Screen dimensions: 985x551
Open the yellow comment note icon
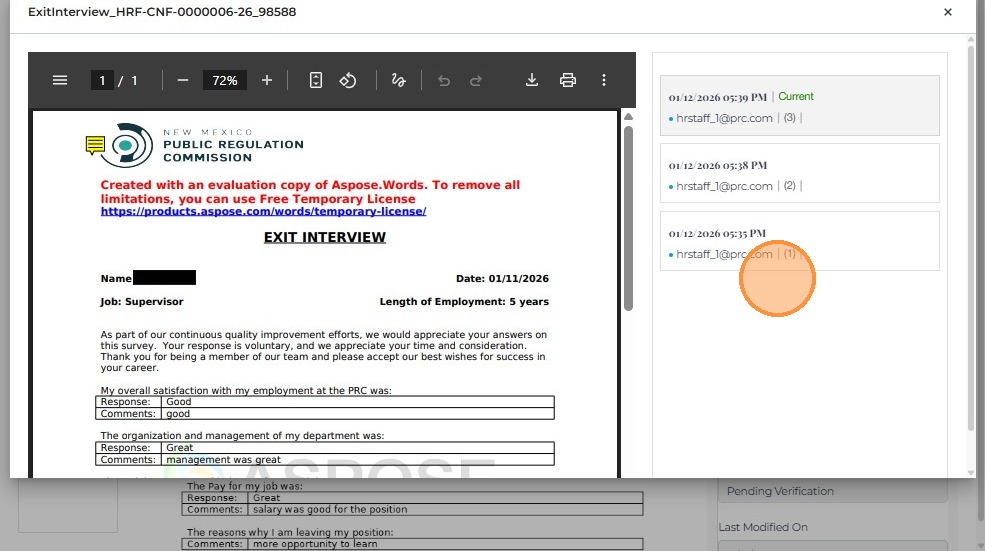95,146
